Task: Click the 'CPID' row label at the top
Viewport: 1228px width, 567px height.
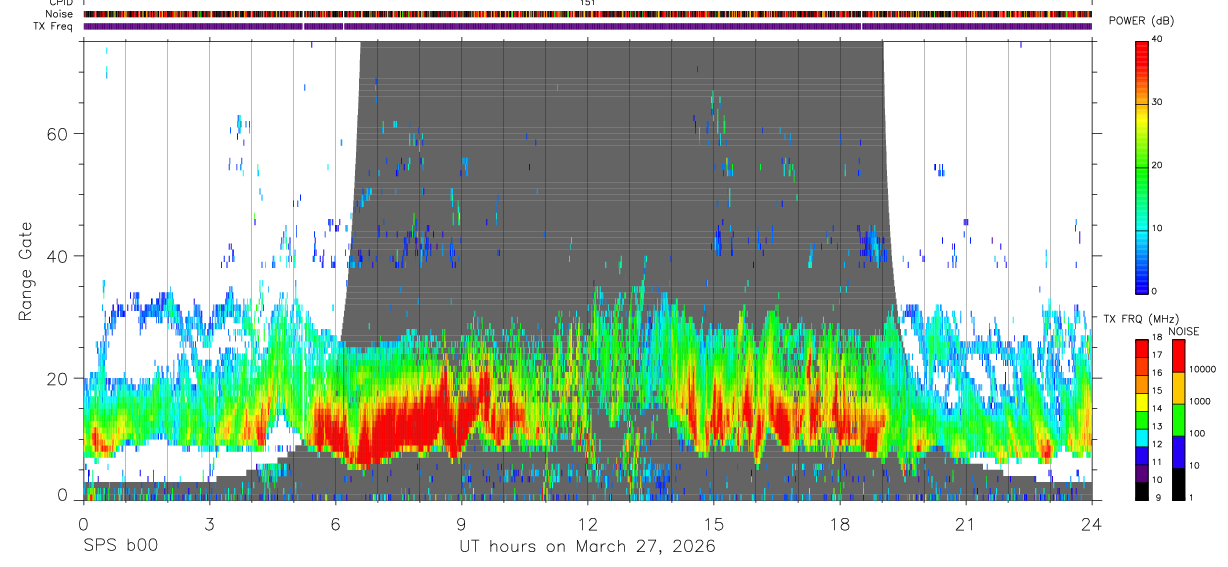Action: (x=60, y=3)
